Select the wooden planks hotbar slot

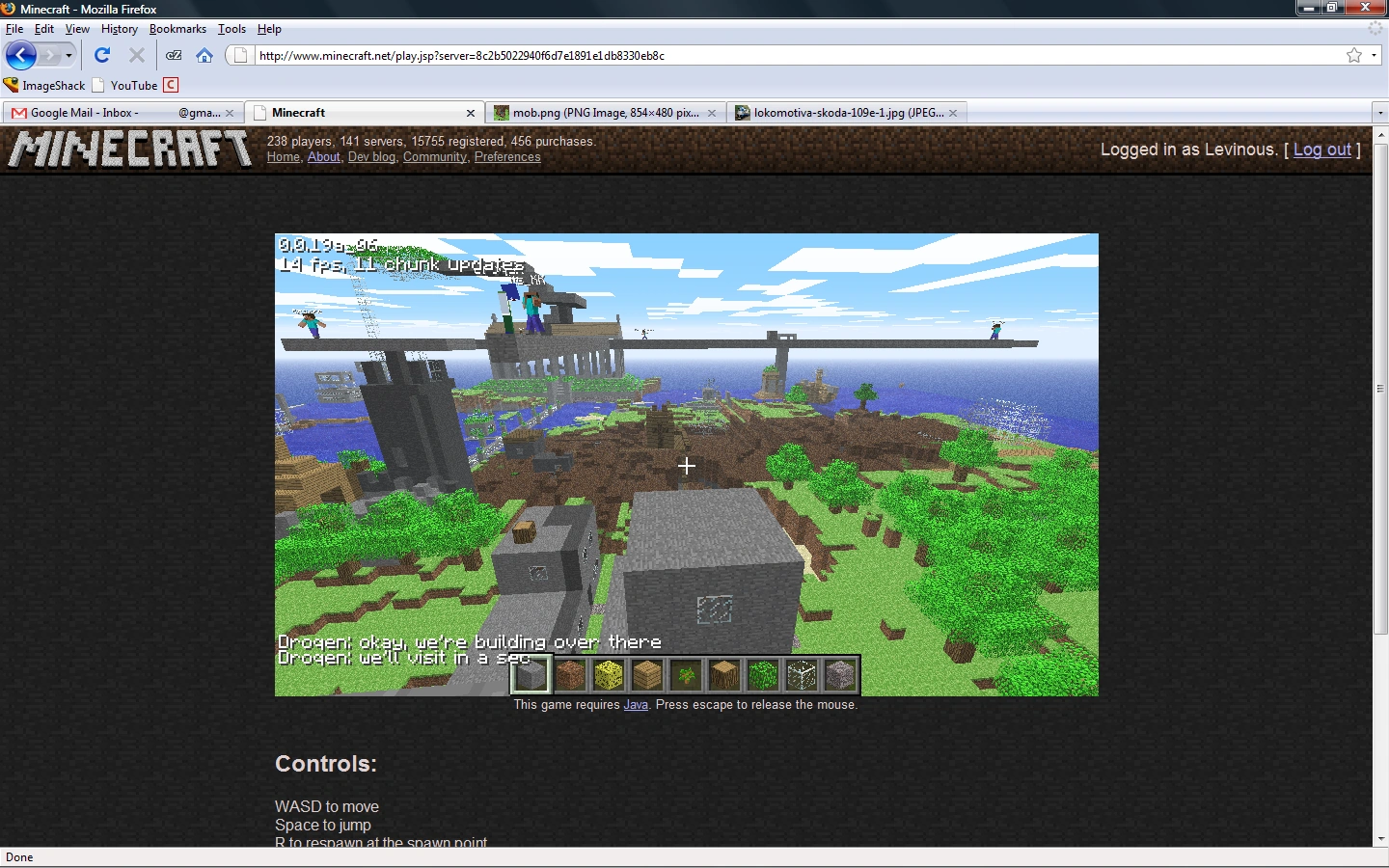(647, 675)
